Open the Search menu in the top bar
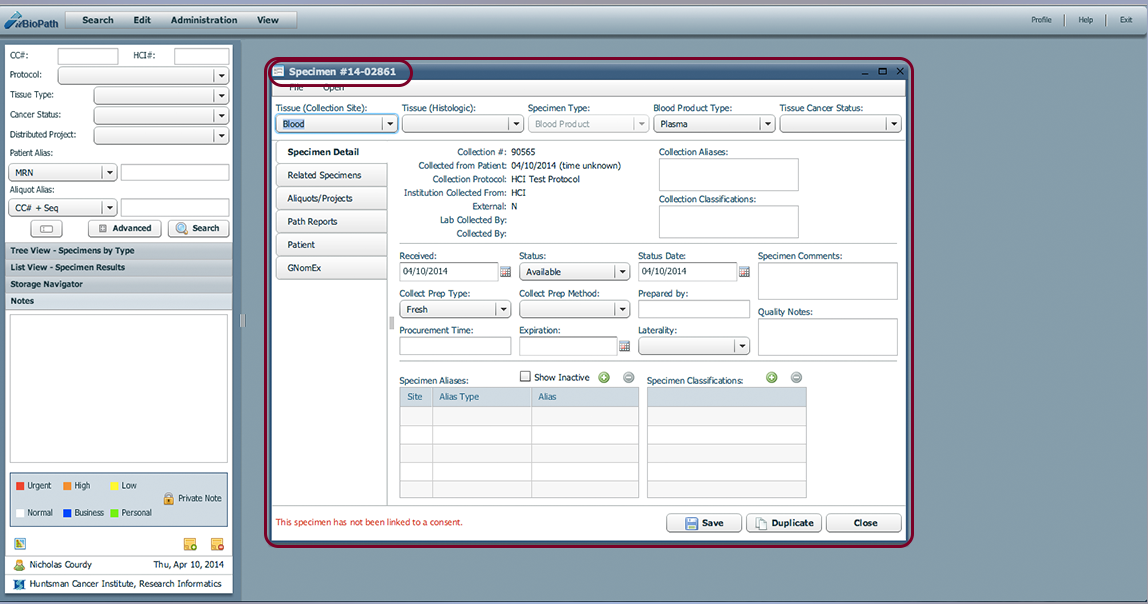Viewport: 1148px width, 604px height. [97, 20]
